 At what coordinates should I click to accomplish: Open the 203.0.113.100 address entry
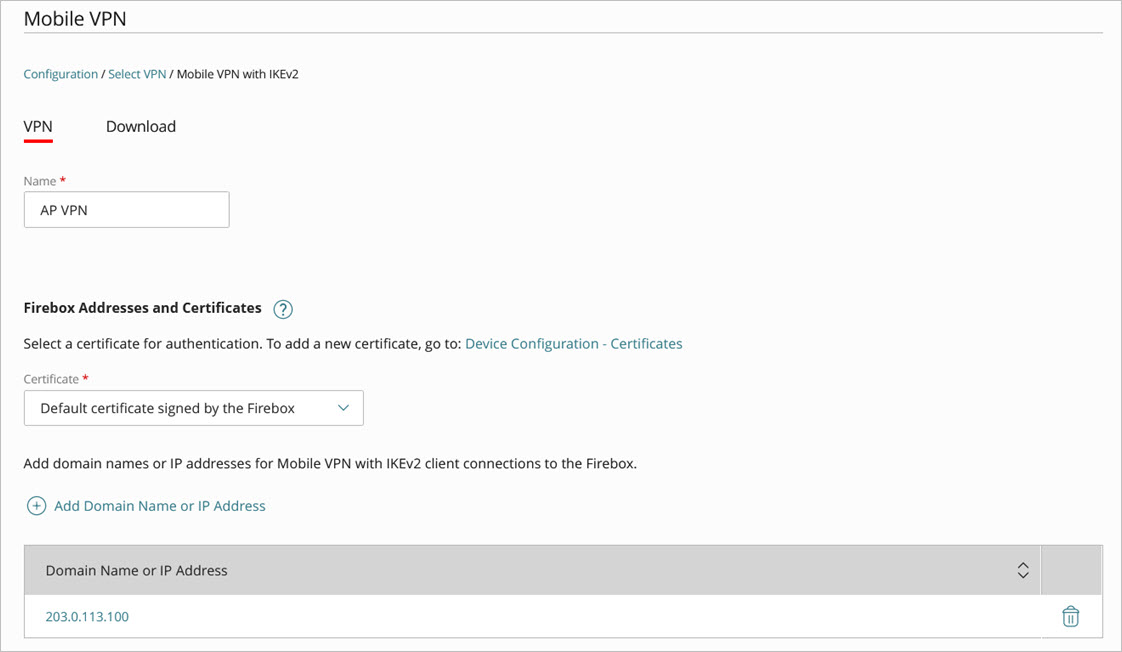(86, 616)
